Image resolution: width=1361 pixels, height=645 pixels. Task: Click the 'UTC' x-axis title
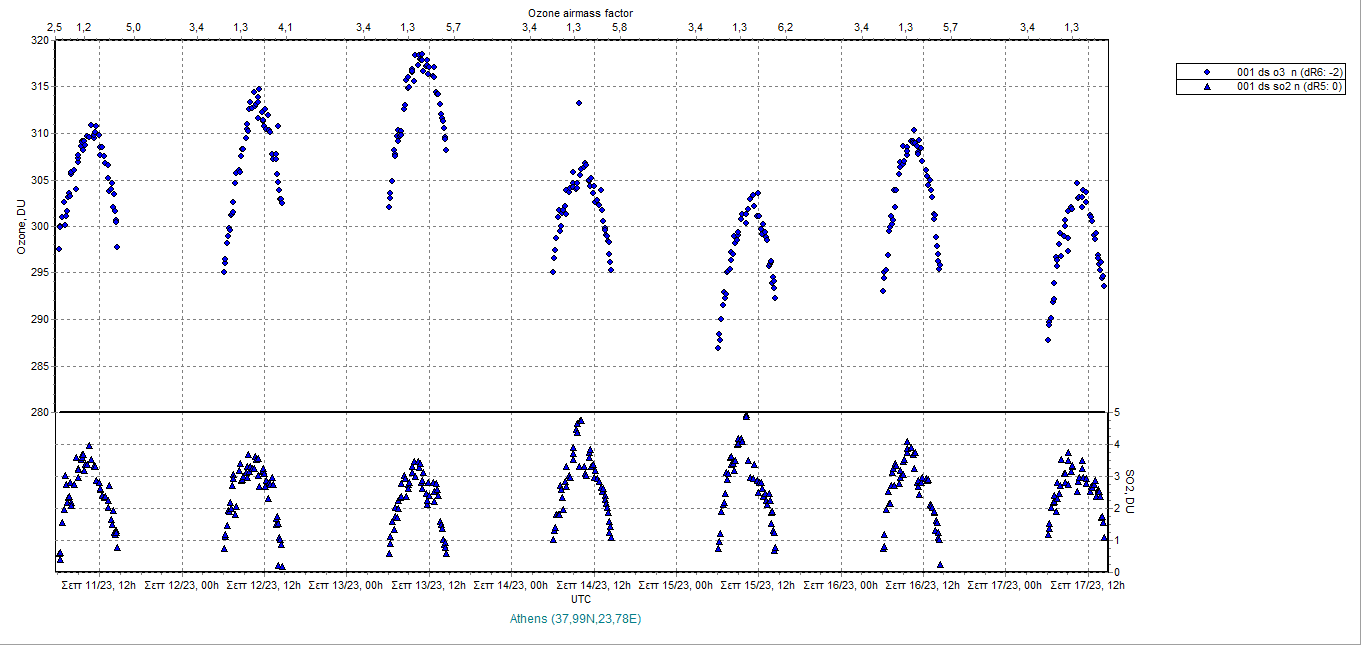580,598
